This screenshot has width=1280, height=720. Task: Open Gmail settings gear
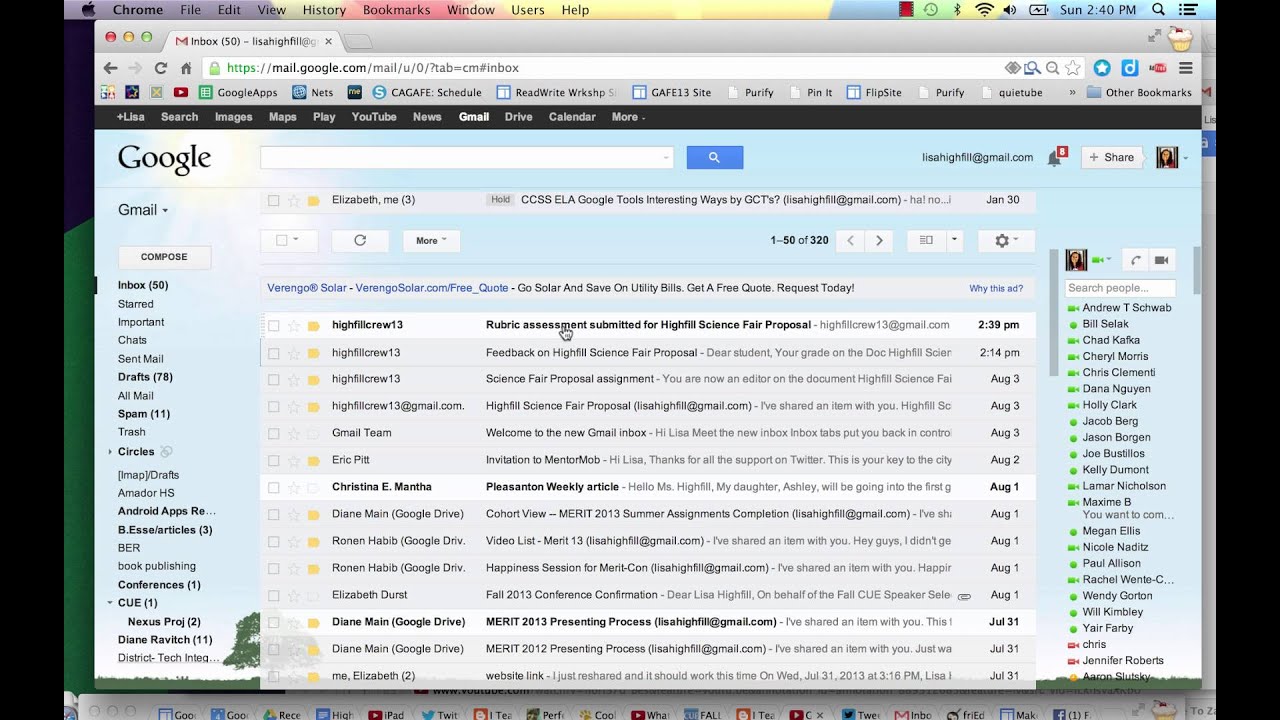(x=1006, y=240)
